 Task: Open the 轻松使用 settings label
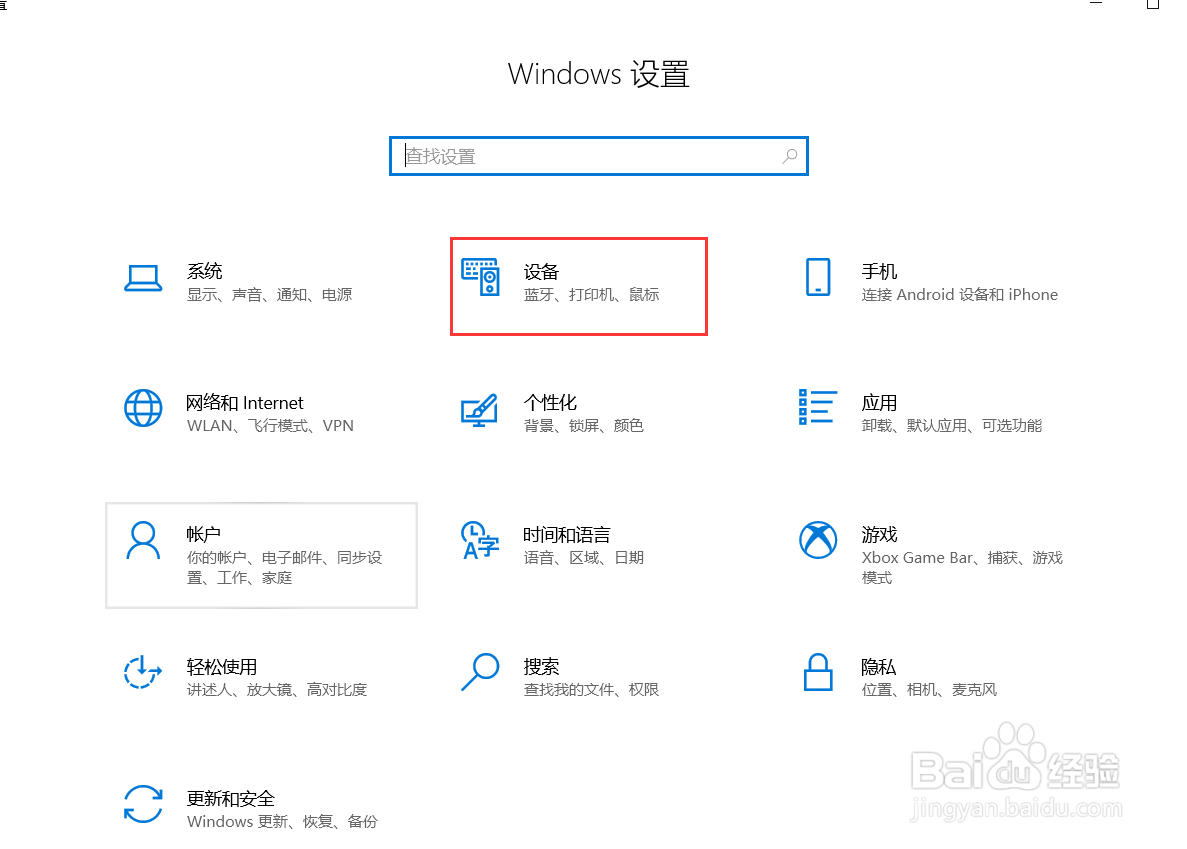pos(222,667)
